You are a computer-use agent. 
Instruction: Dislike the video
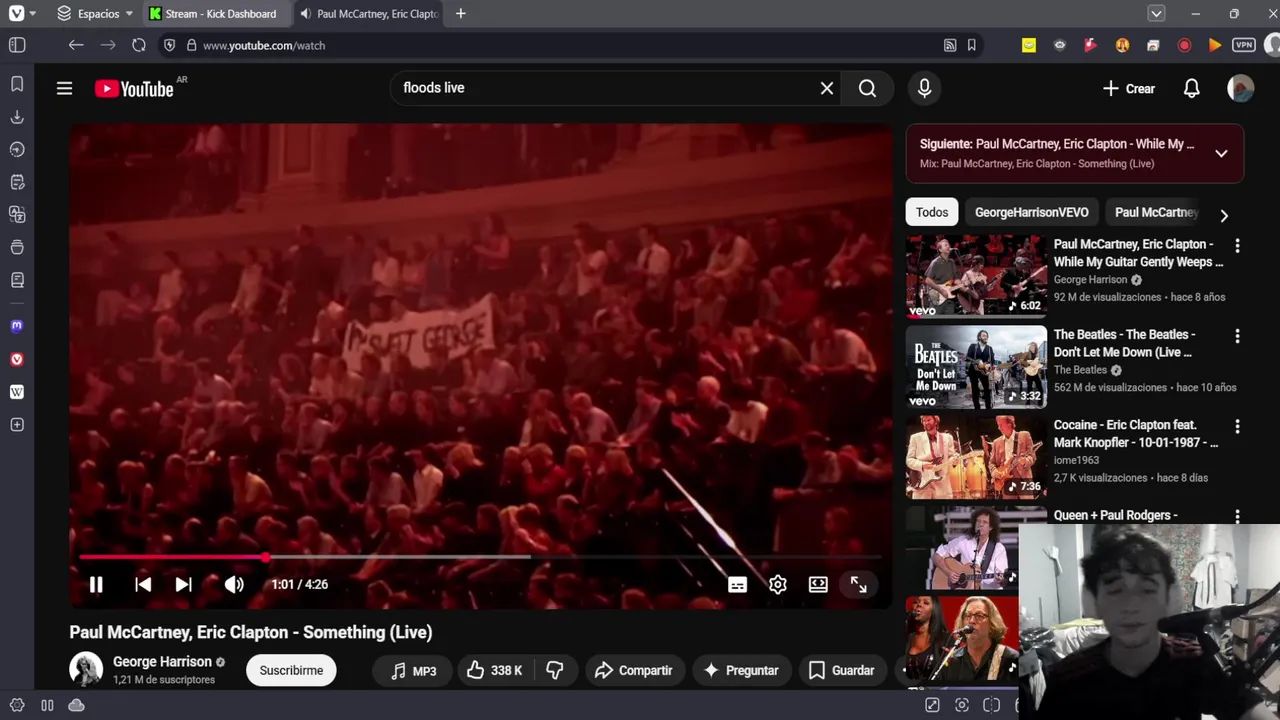(554, 670)
